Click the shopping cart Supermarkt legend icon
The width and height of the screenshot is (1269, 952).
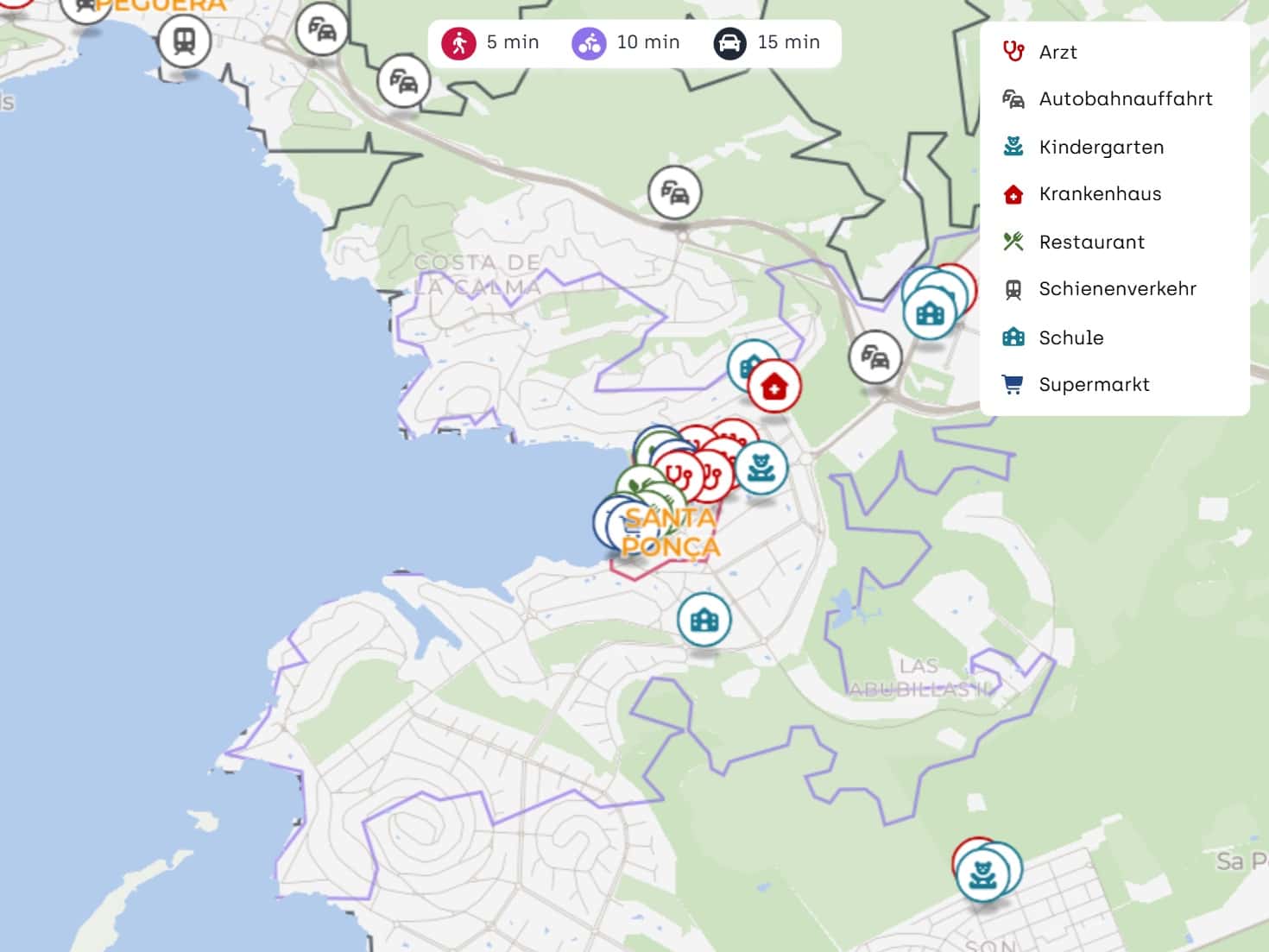pos(1013,384)
